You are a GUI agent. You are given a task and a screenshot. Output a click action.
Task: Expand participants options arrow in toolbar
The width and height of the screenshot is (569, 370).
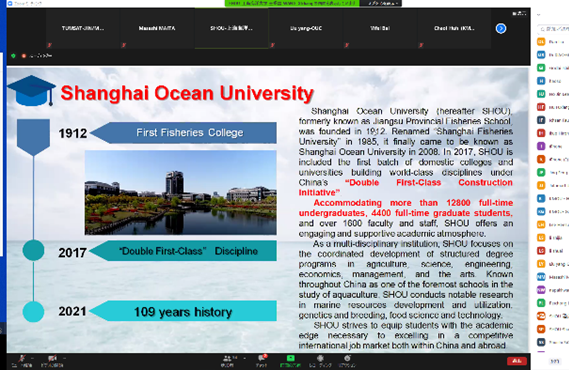(x=244, y=358)
